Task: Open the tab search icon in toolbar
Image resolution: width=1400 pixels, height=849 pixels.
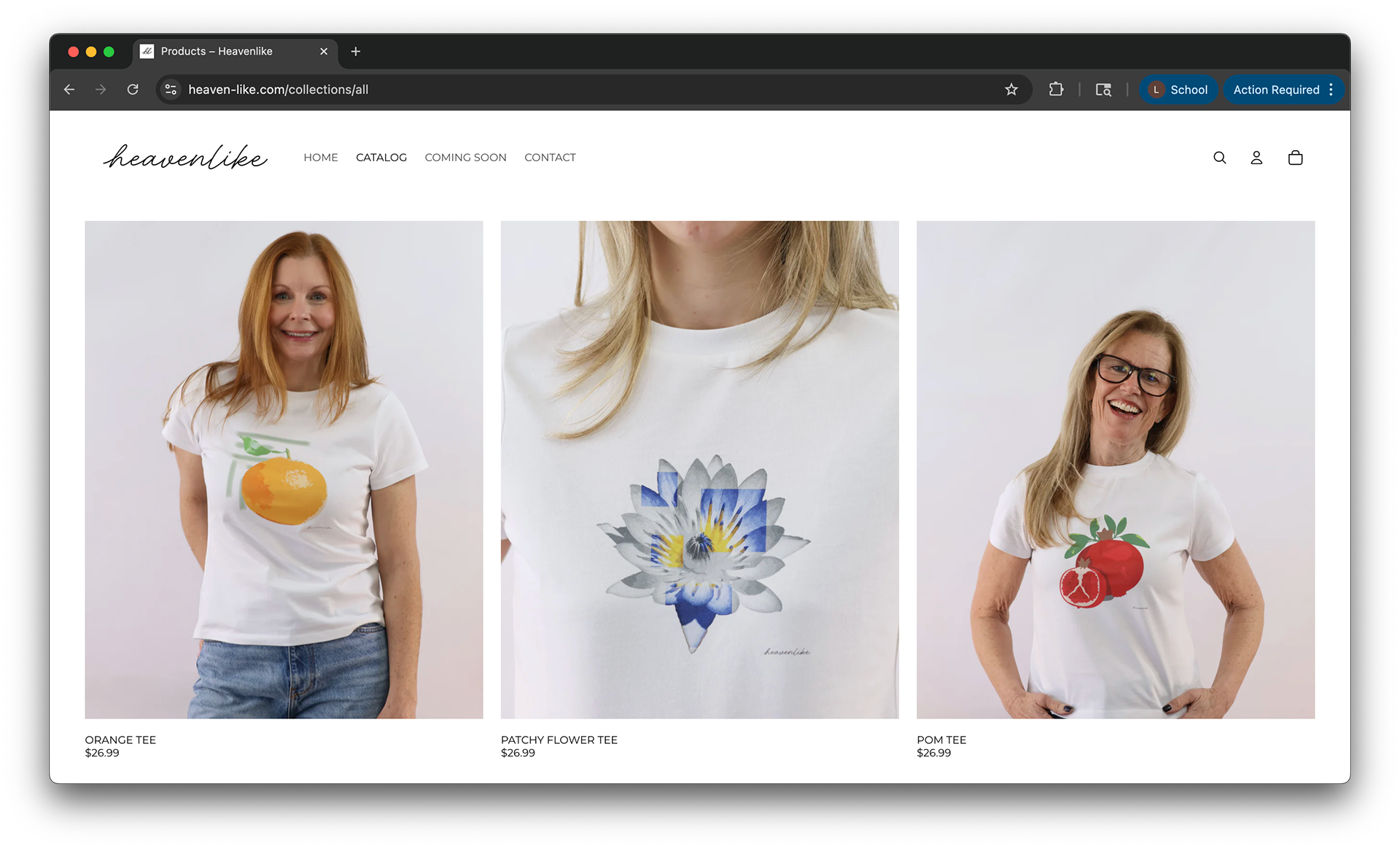Action: [1103, 90]
